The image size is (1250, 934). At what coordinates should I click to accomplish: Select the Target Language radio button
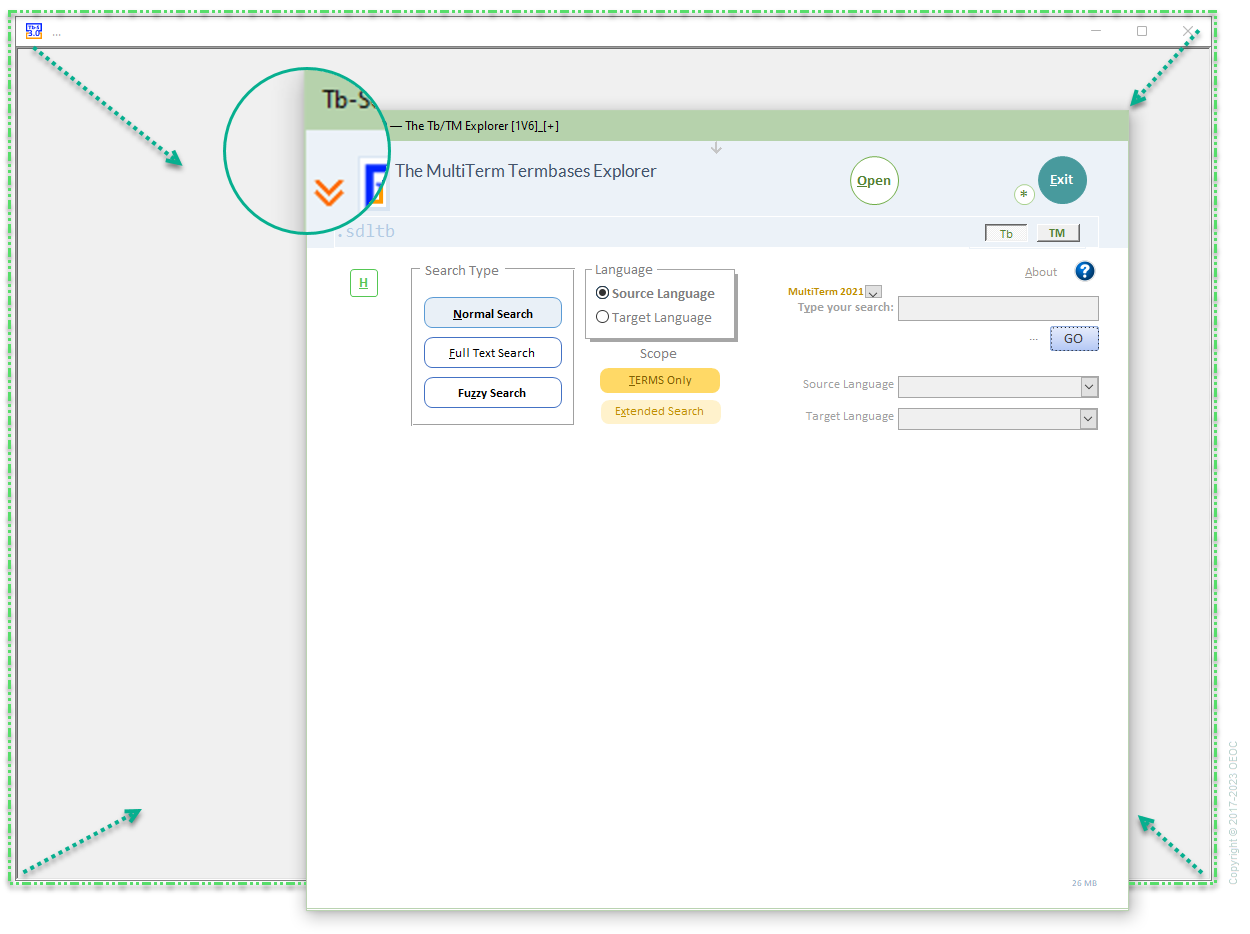tap(603, 317)
